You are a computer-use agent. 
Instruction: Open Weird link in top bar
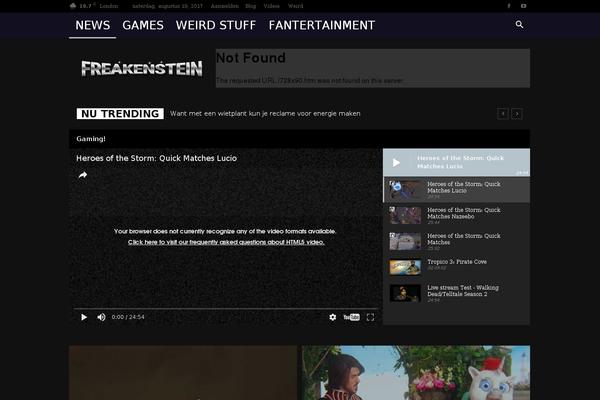[295, 6]
